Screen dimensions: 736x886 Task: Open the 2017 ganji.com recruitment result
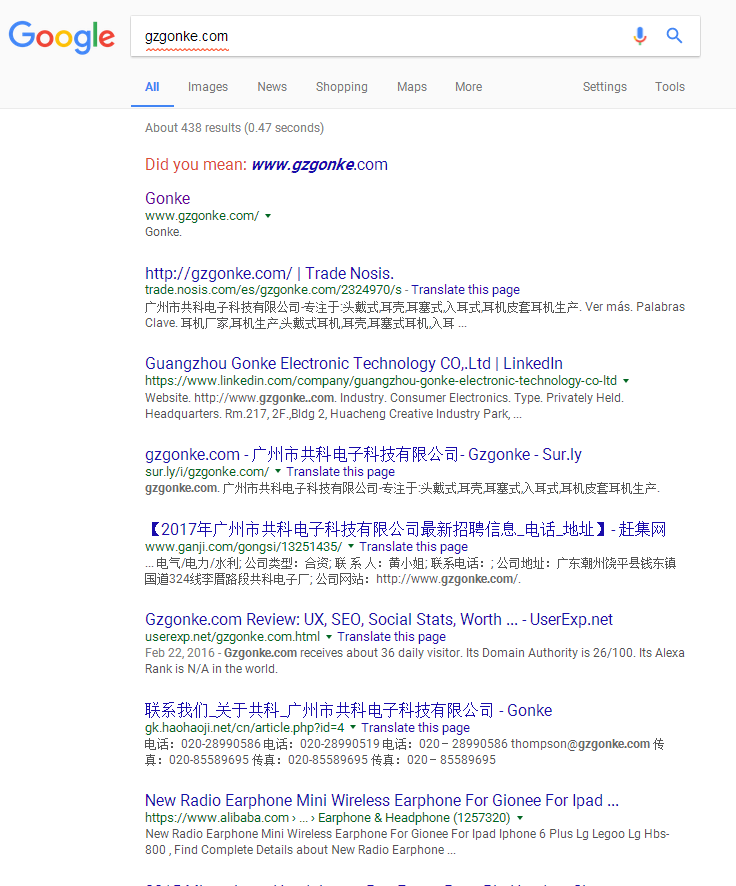[x=406, y=529]
